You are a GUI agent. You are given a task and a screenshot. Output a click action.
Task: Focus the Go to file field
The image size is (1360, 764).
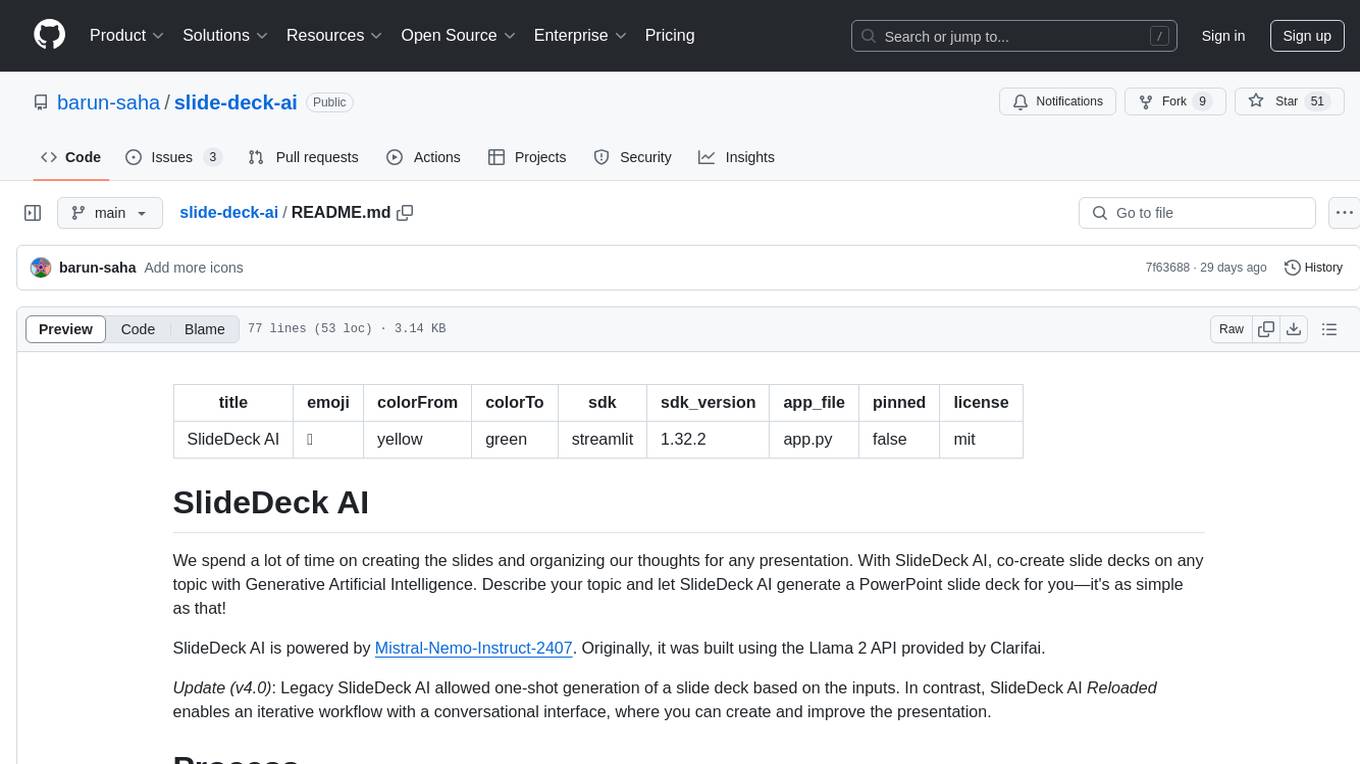point(1197,213)
